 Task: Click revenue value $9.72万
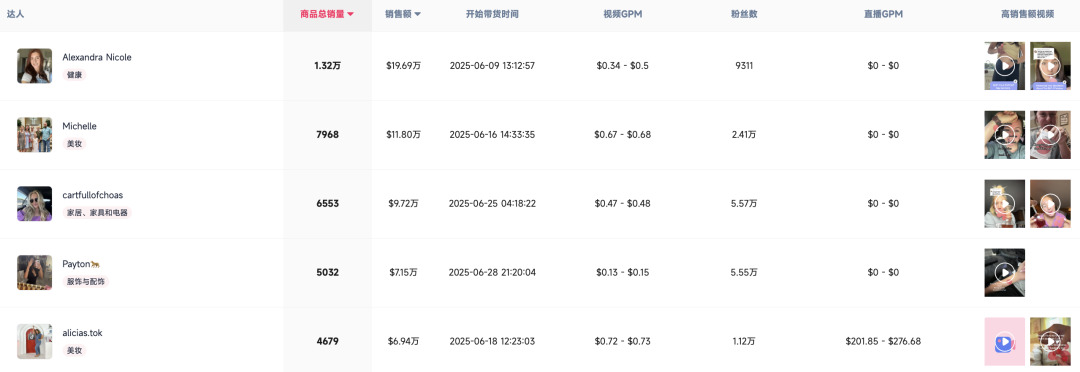[403, 203]
